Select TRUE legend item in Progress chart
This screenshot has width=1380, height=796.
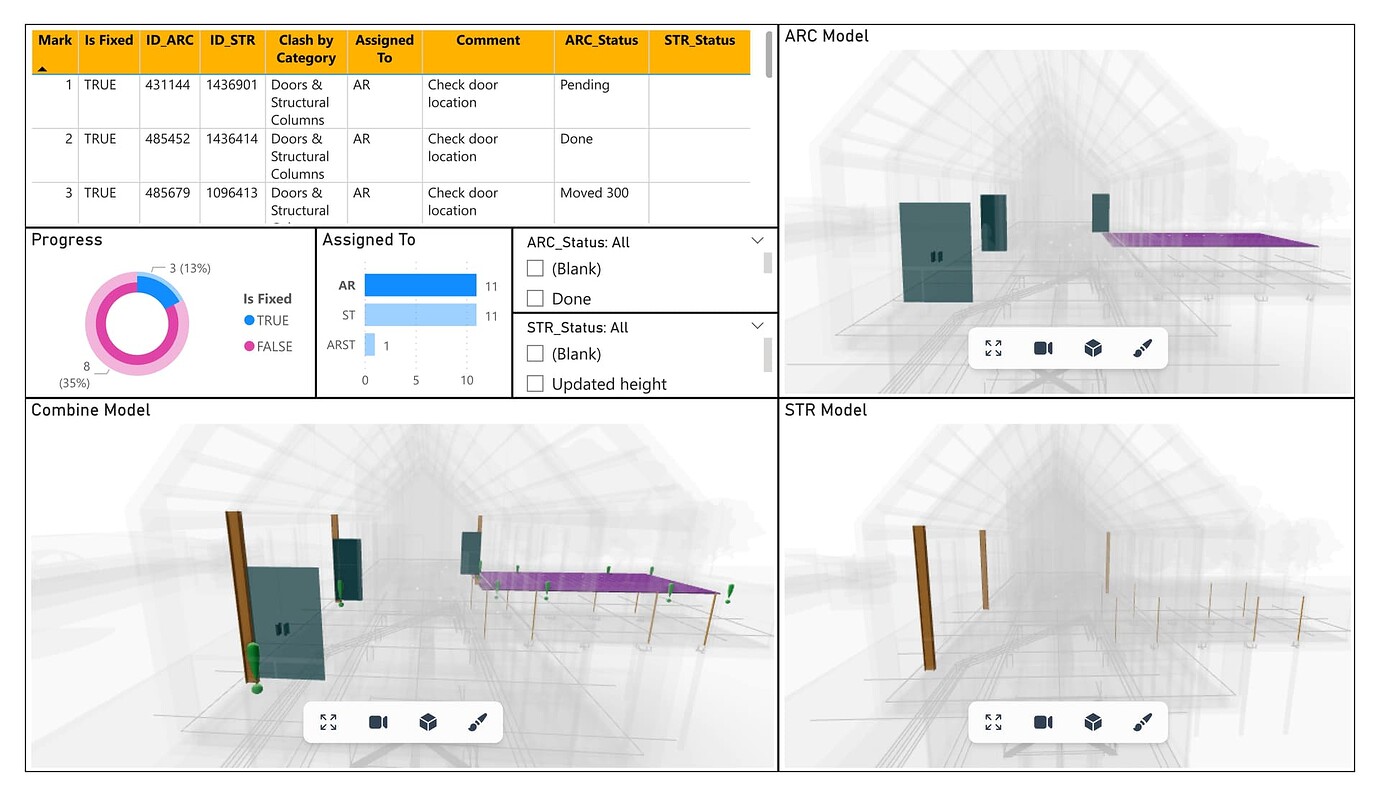coord(266,320)
